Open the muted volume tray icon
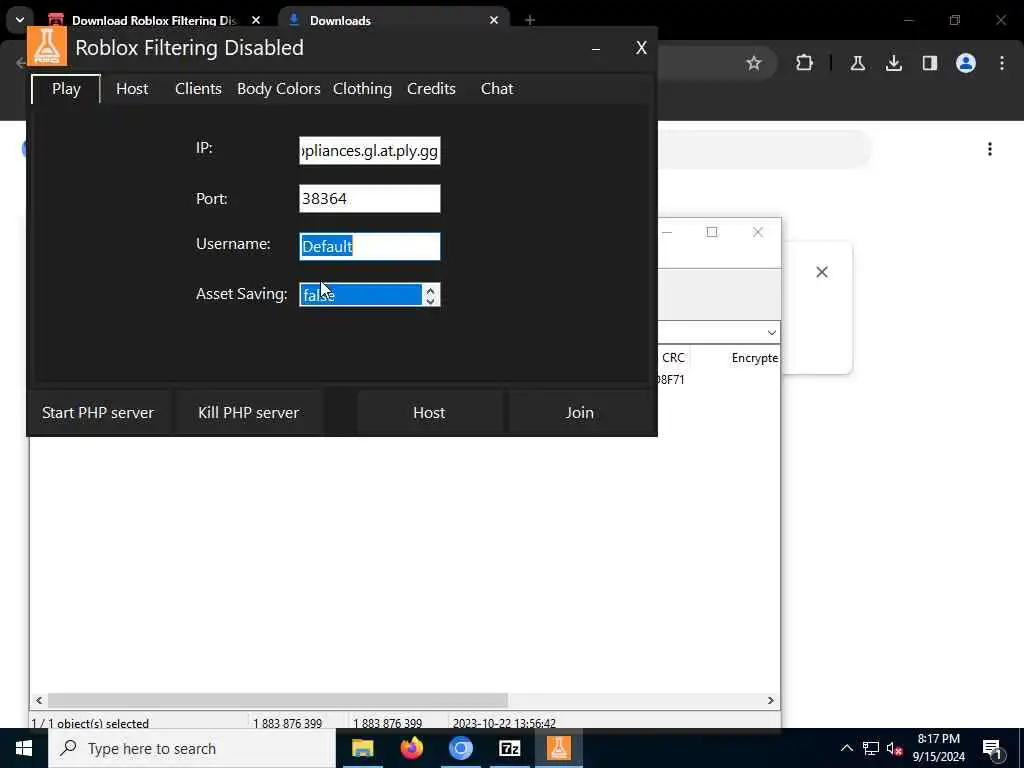The height and width of the screenshot is (768, 1024). (894, 748)
